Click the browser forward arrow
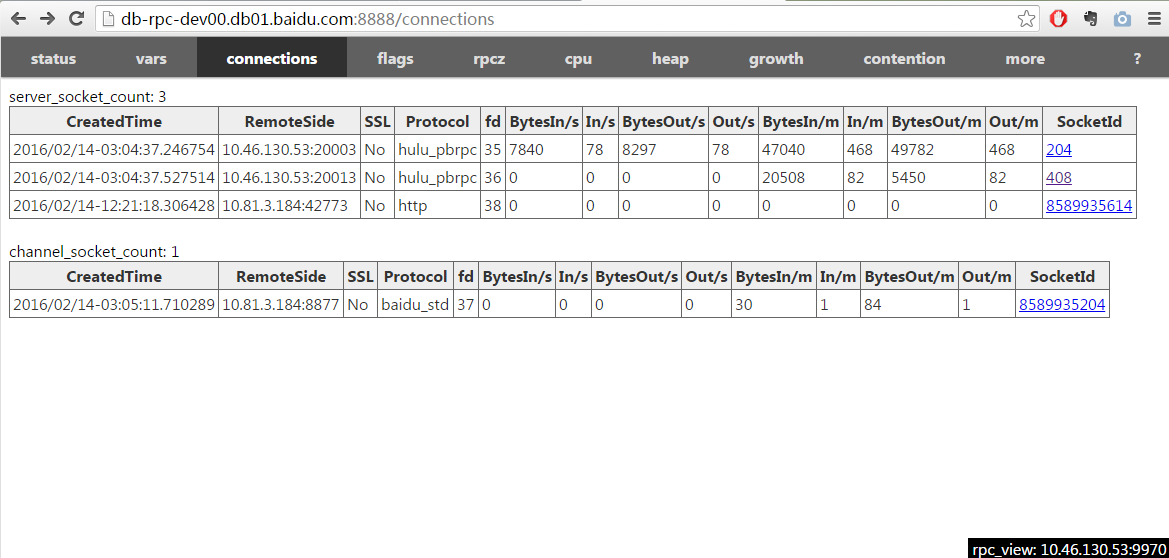 [x=47, y=18]
